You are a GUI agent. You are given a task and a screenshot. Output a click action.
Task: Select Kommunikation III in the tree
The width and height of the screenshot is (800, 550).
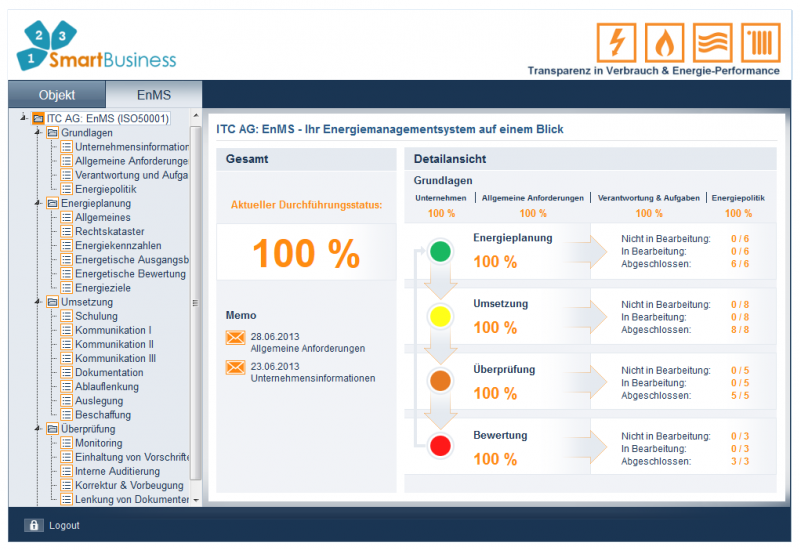116,358
